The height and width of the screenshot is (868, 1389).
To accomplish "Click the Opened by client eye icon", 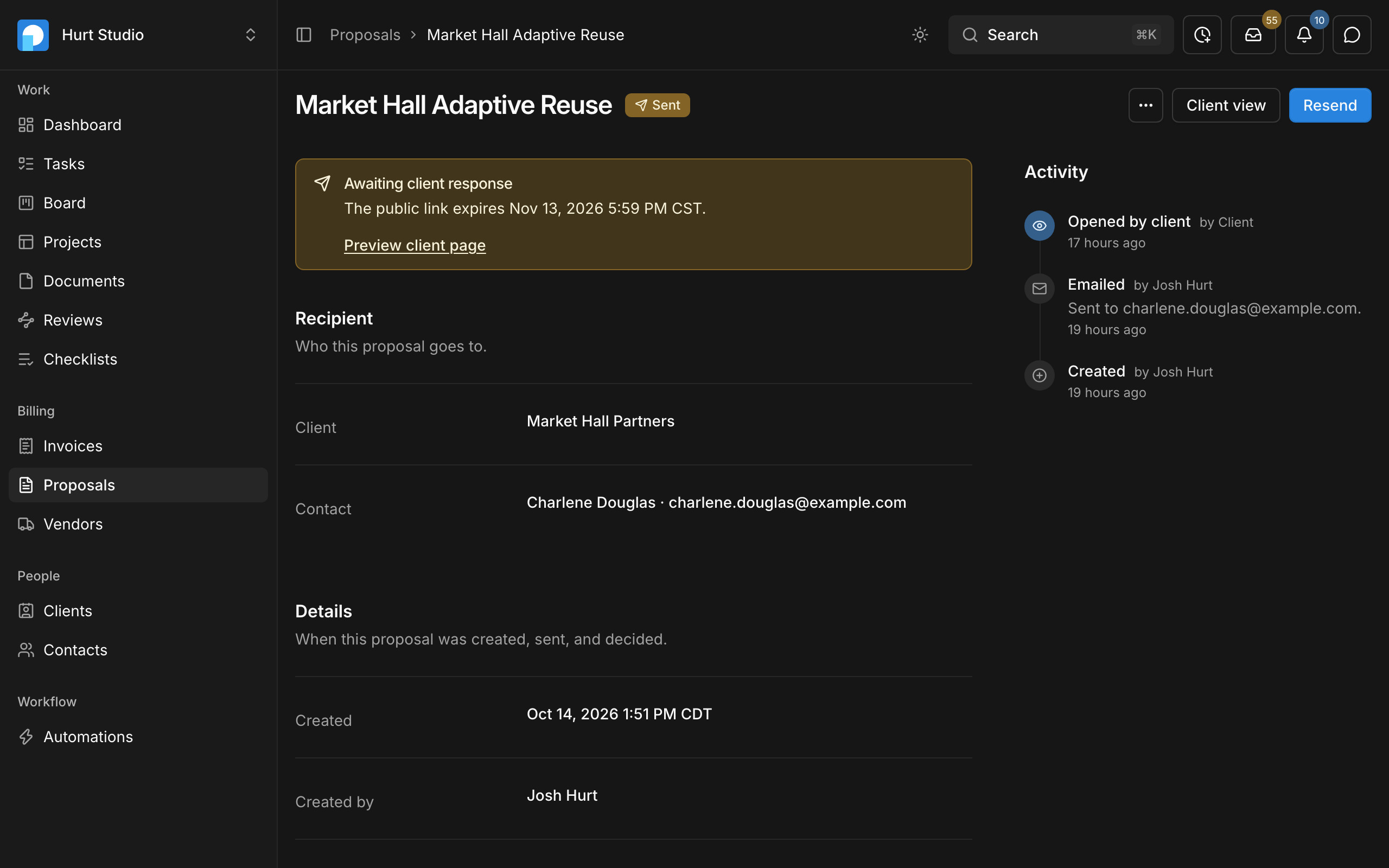I will coord(1040,226).
